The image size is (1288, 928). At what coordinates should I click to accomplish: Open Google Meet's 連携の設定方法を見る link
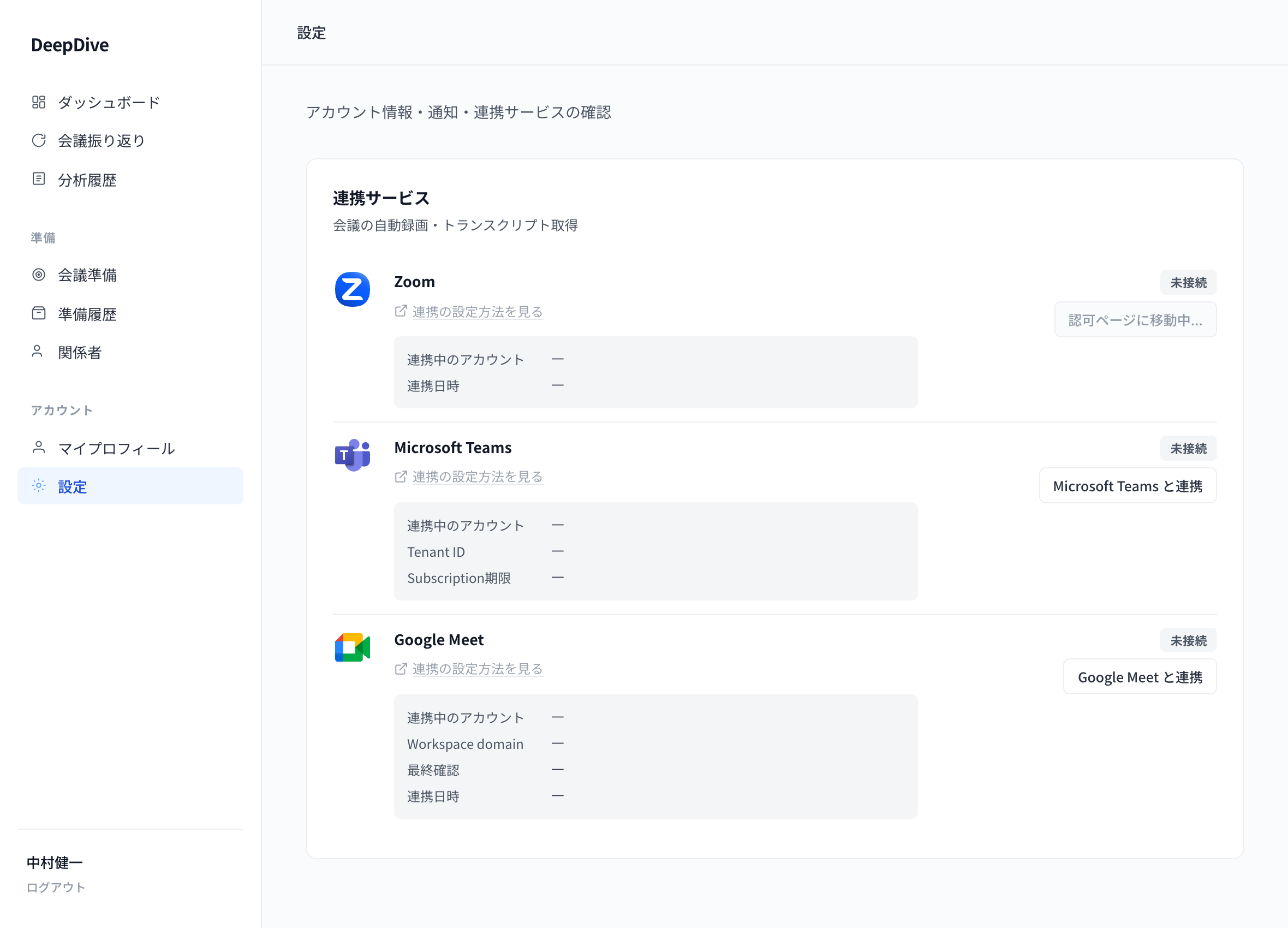(477, 669)
